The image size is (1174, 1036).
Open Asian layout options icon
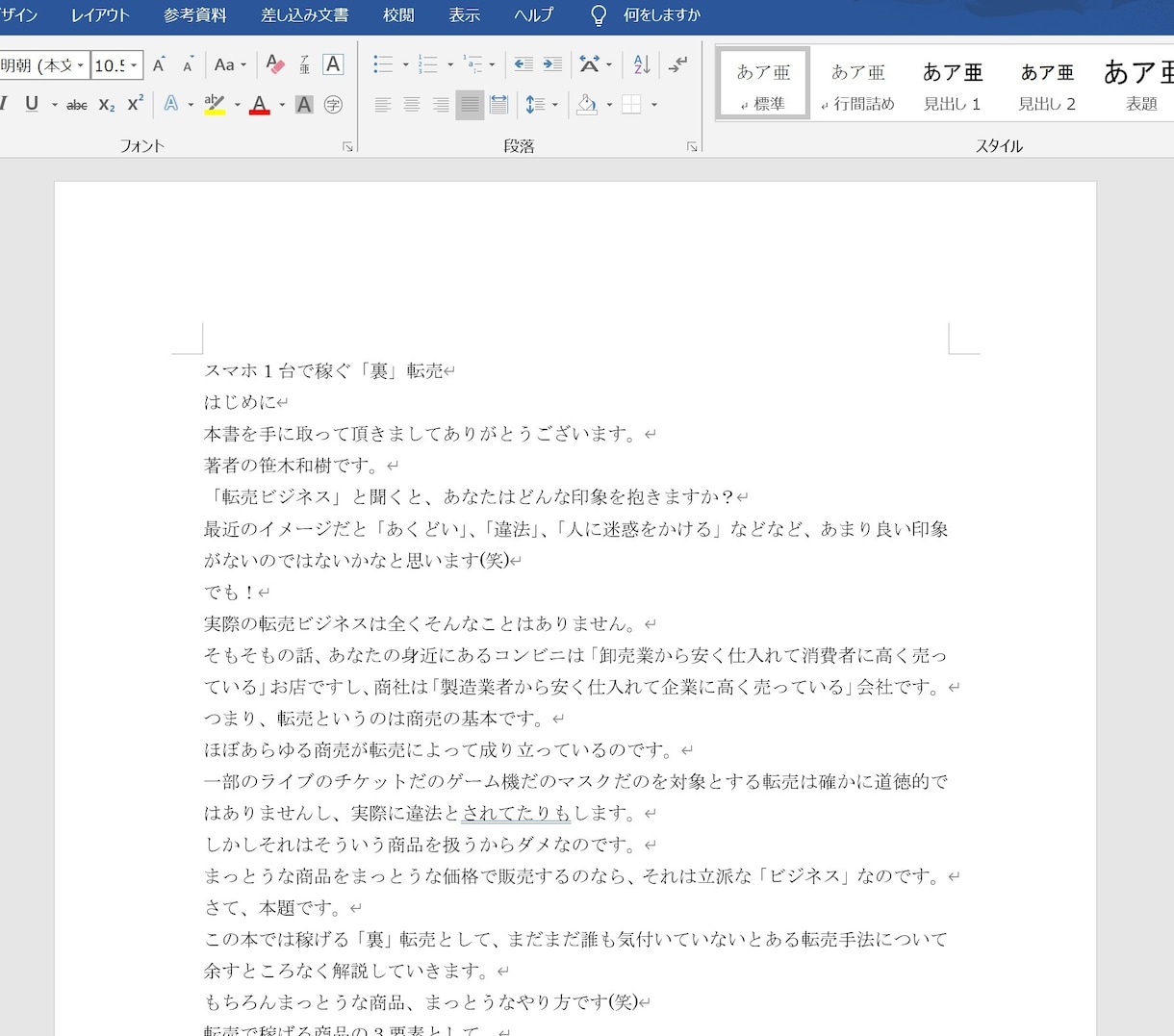(x=589, y=64)
